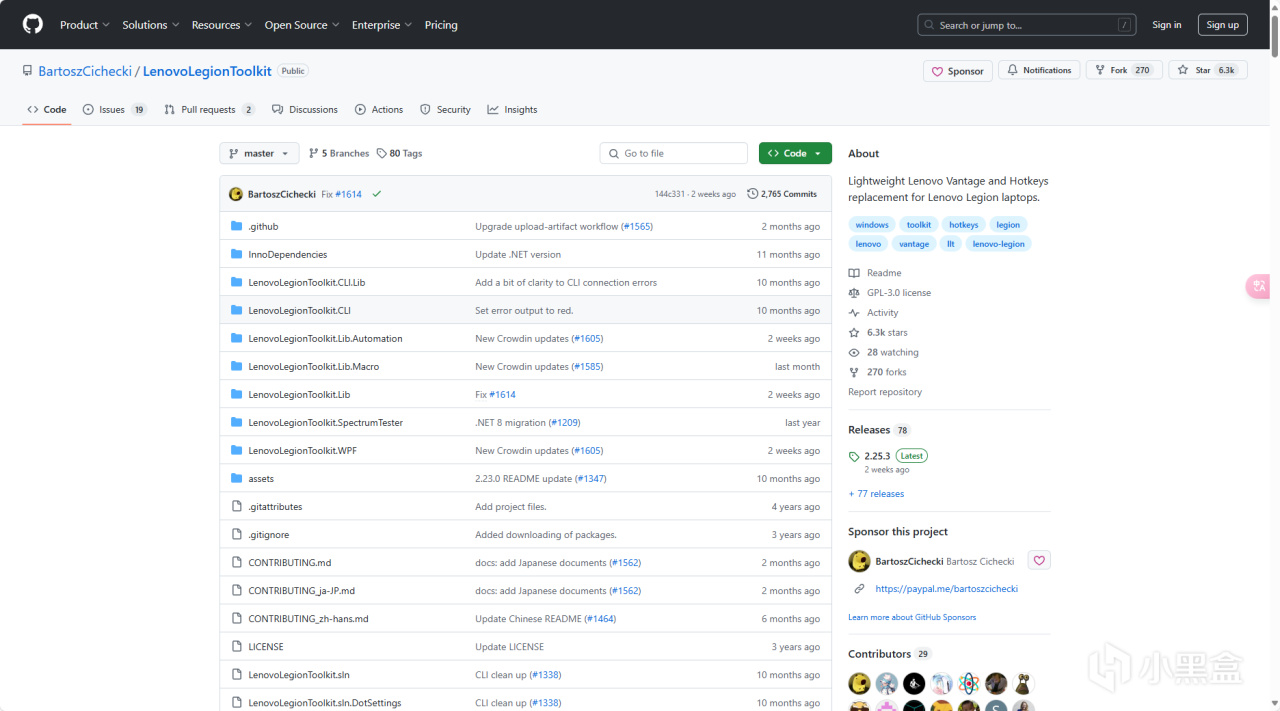Click the sponsor heart button next to Bartosz Cichecki
The width and height of the screenshot is (1280, 711).
click(1039, 561)
